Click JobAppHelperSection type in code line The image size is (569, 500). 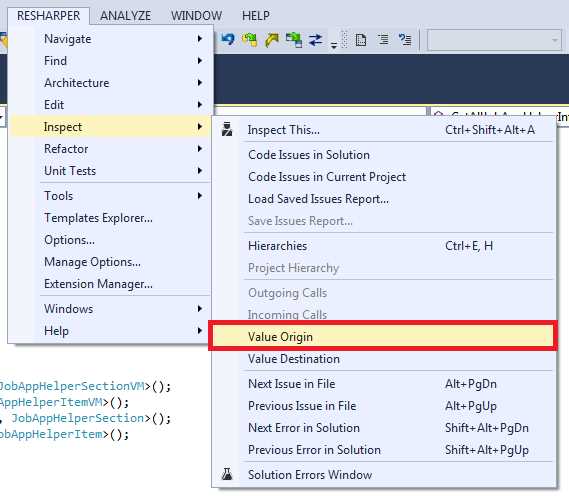(x=78, y=418)
